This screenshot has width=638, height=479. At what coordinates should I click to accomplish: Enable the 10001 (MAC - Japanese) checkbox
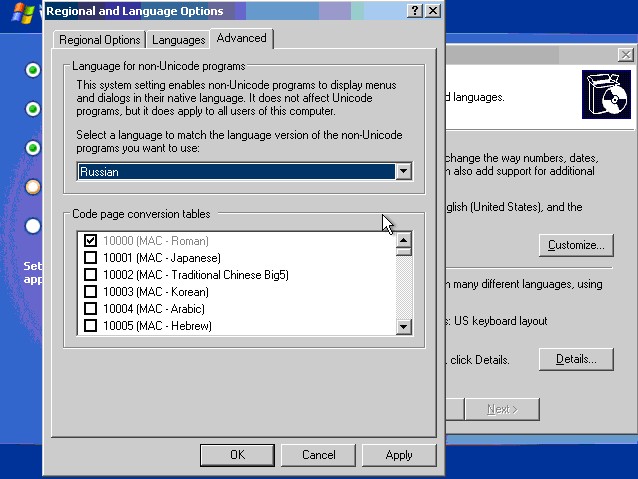91,258
